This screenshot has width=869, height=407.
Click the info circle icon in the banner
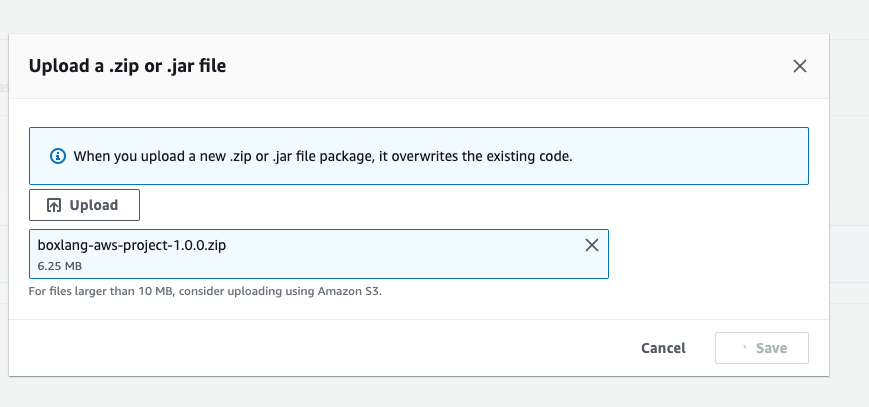(x=58, y=156)
